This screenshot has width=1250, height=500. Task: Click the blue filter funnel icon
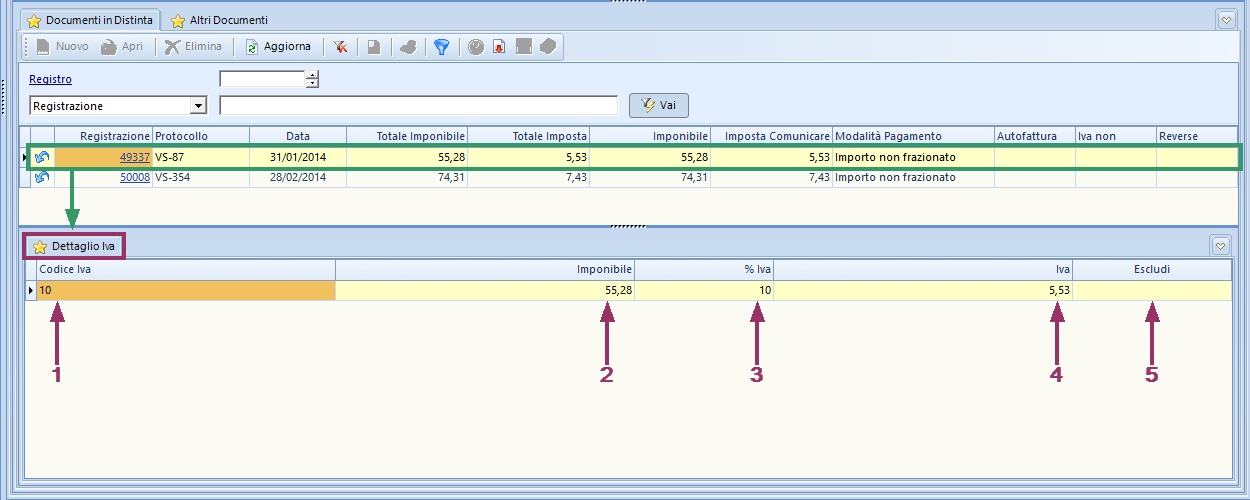coord(441,47)
